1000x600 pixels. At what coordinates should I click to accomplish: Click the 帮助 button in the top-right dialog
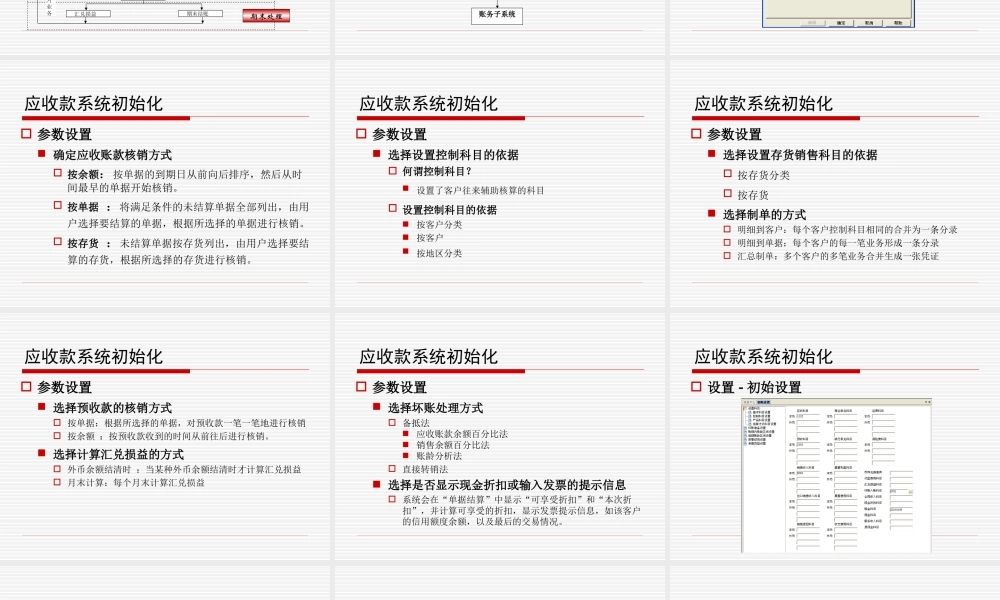click(x=898, y=23)
